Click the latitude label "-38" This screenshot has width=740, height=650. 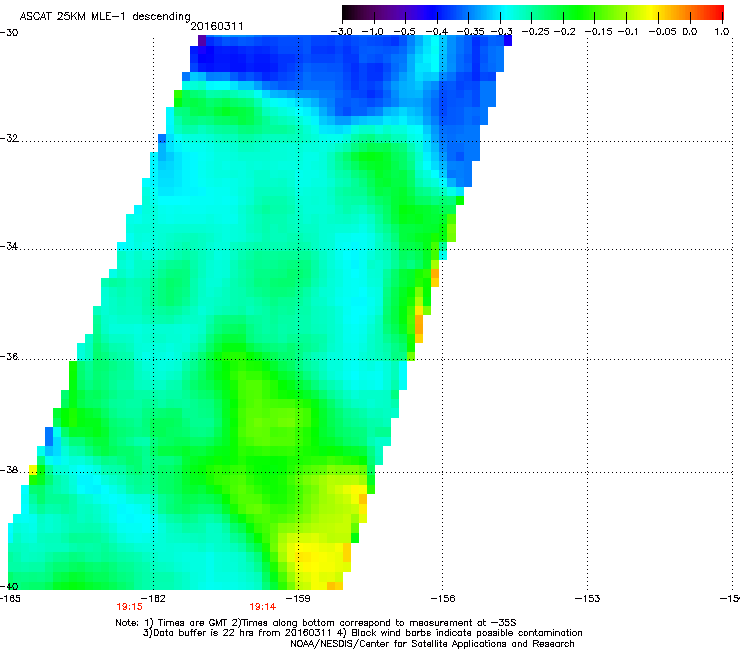[x=9, y=470]
